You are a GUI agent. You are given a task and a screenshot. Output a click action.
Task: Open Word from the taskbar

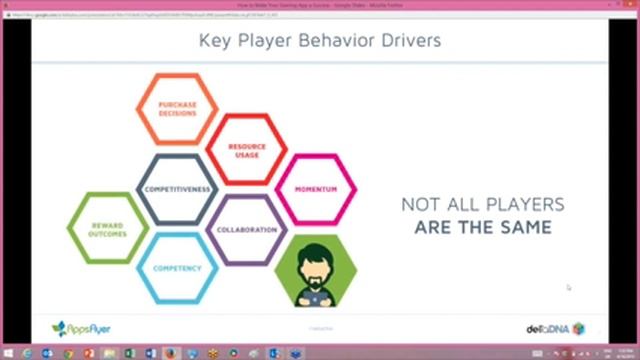[x=150, y=353]
